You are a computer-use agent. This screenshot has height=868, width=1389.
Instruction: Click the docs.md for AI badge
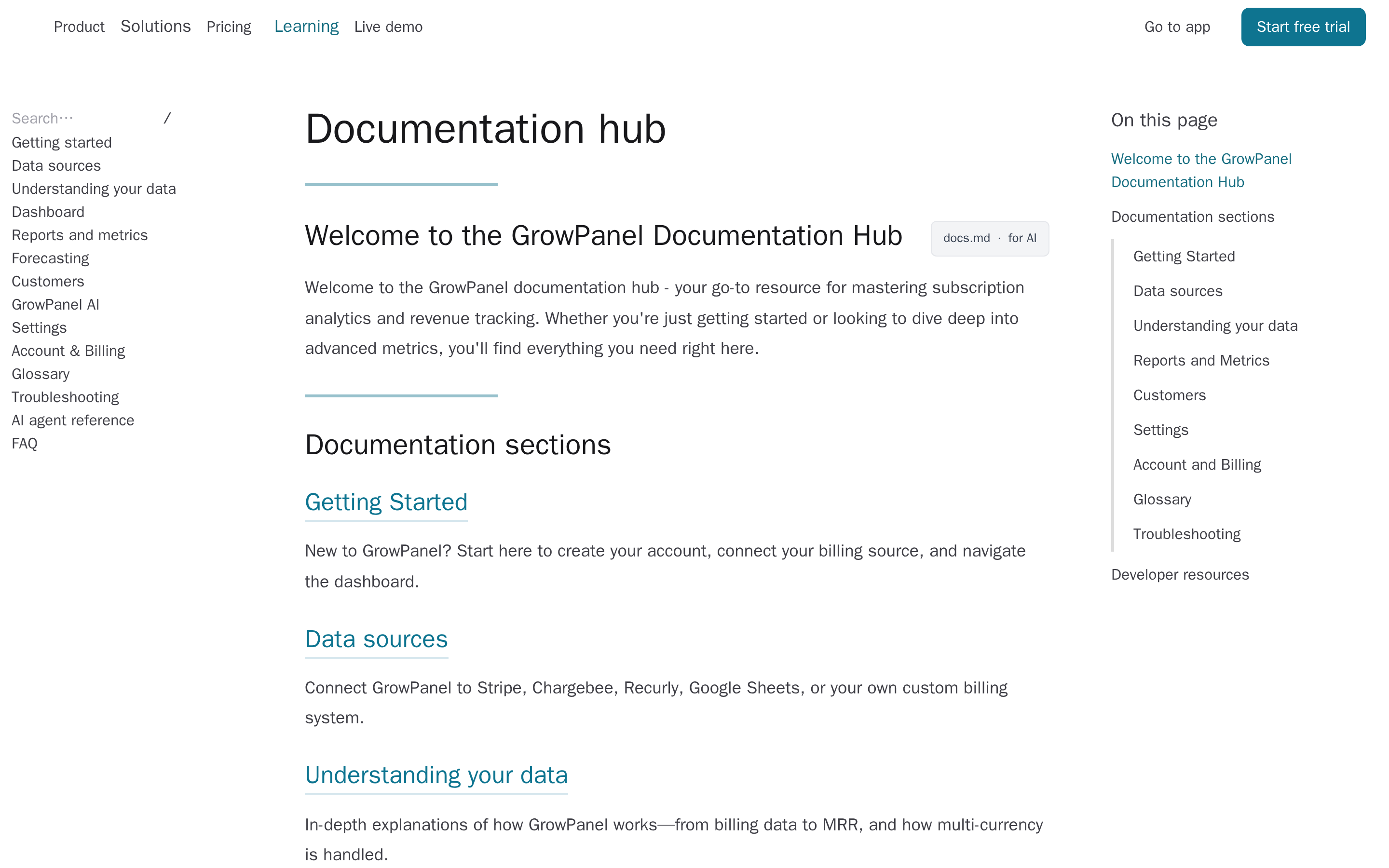click(x=990, y=238)
